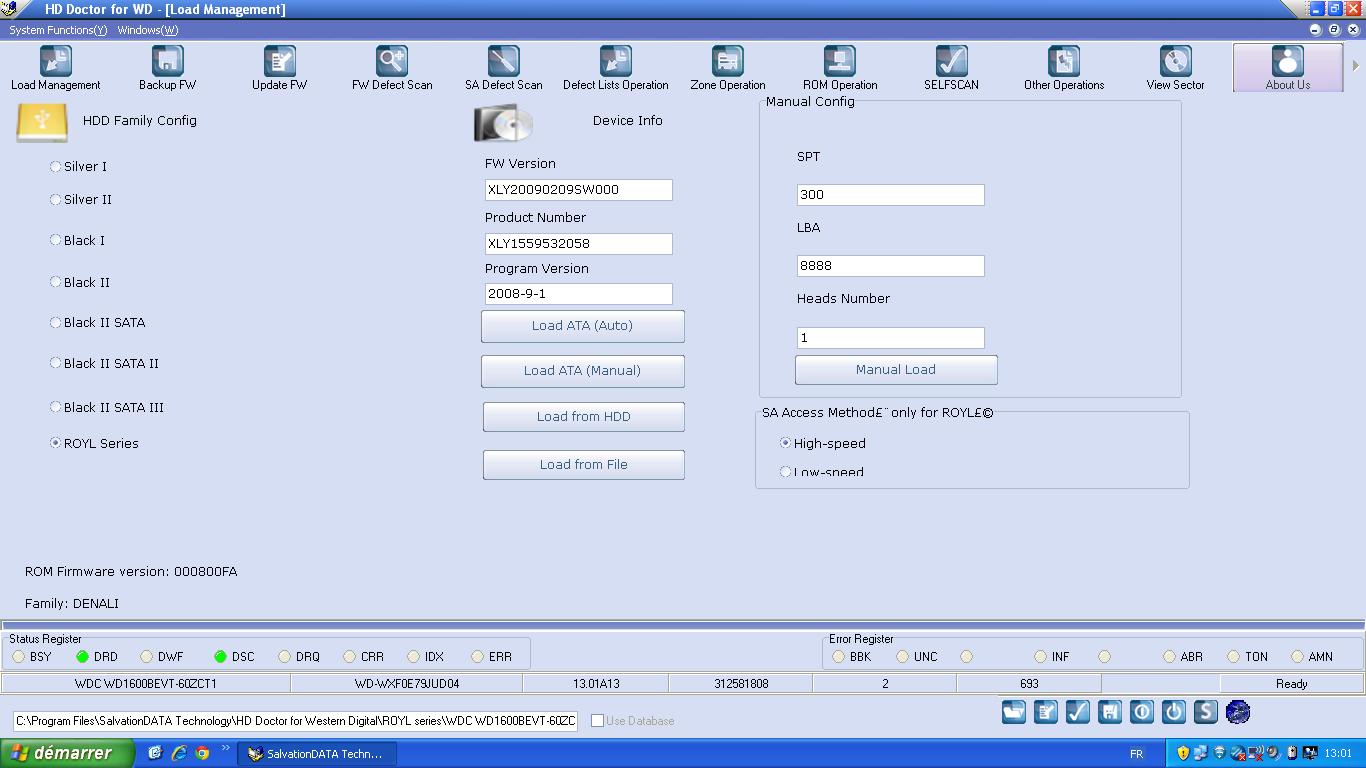Viewport: 1366px width, 768px height.
Task: Click the blue globe icon in bottom toolbar
Action: coord(1238,712)
